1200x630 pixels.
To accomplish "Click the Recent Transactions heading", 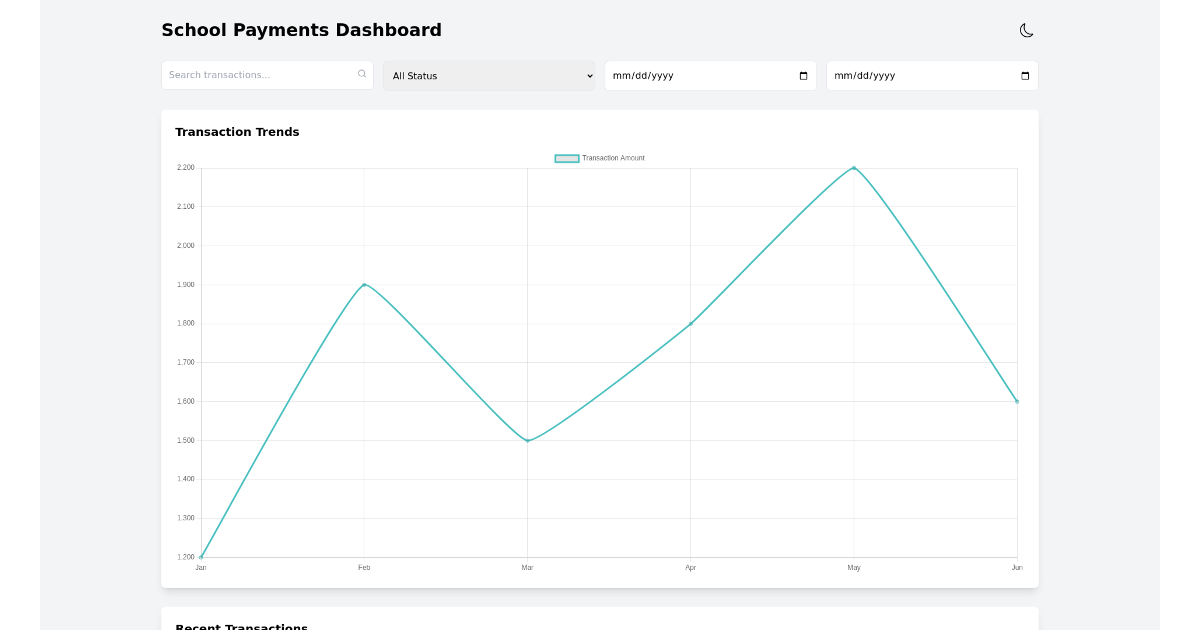I will coord(241,625).
